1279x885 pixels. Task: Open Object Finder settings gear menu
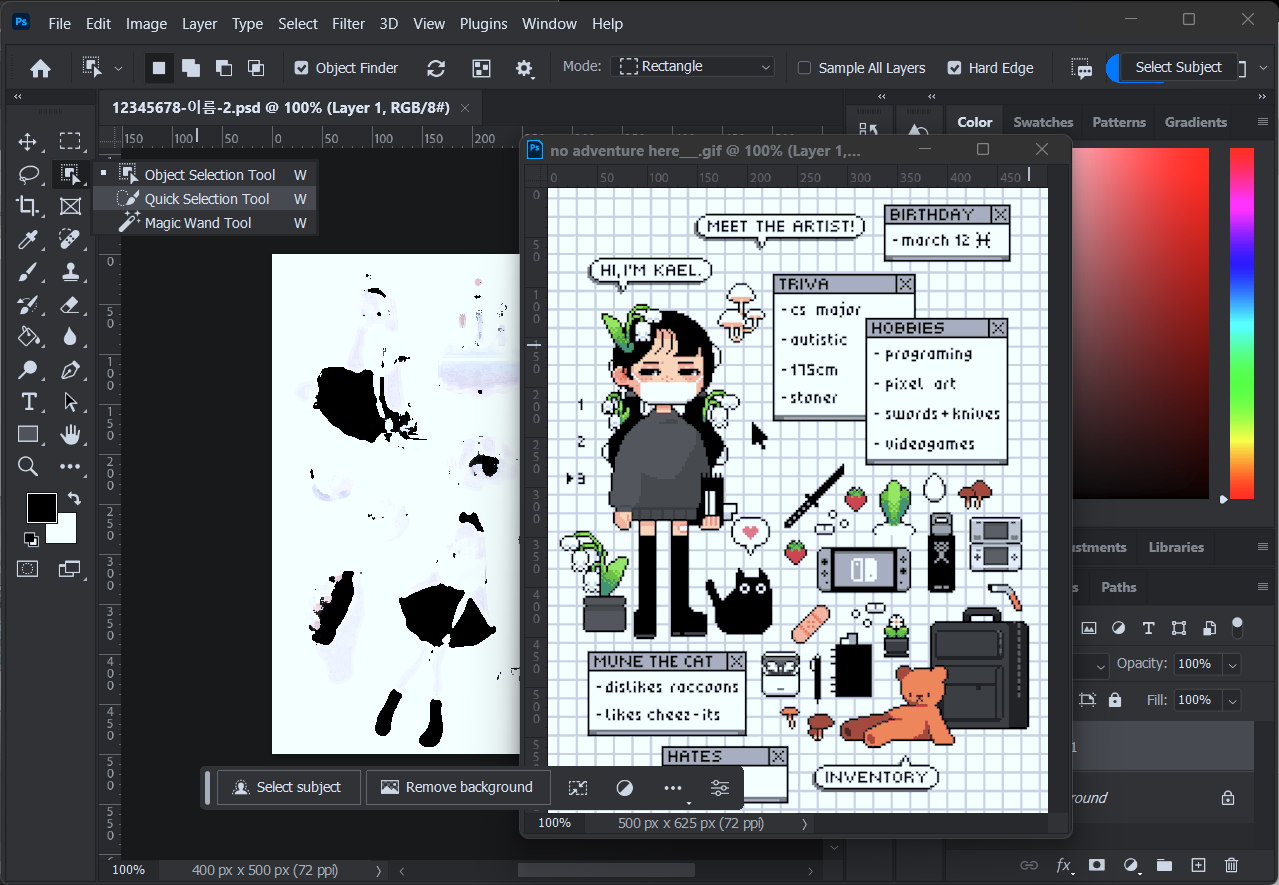coord(524,68)
